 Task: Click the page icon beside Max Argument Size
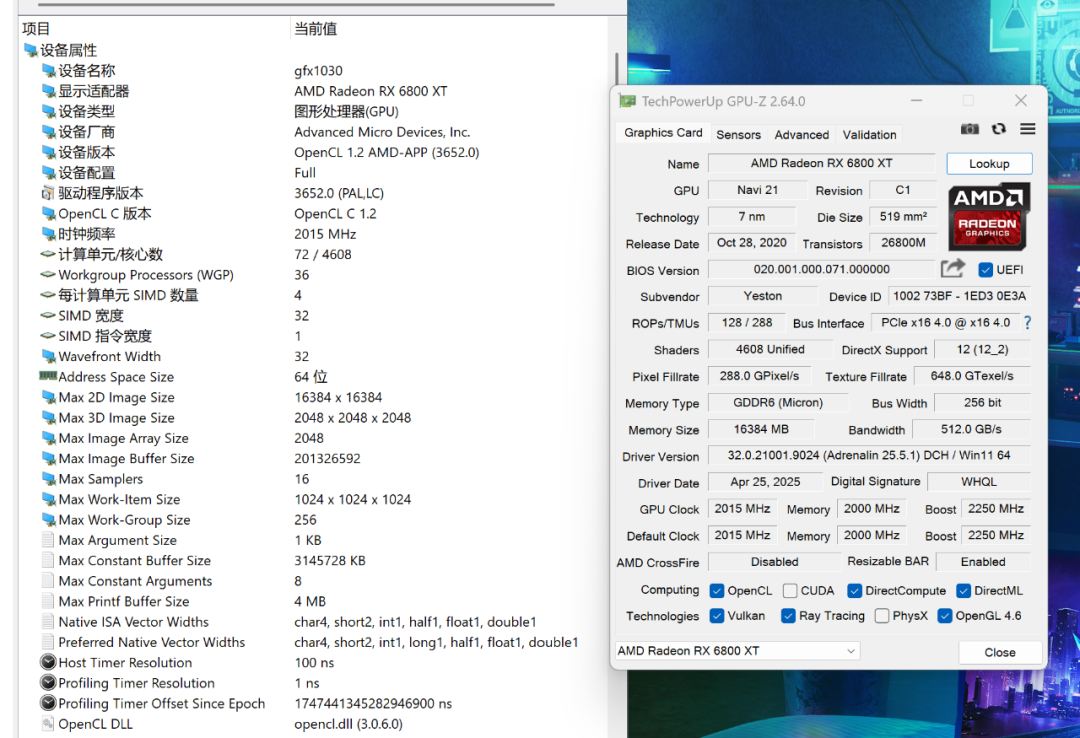48,540
